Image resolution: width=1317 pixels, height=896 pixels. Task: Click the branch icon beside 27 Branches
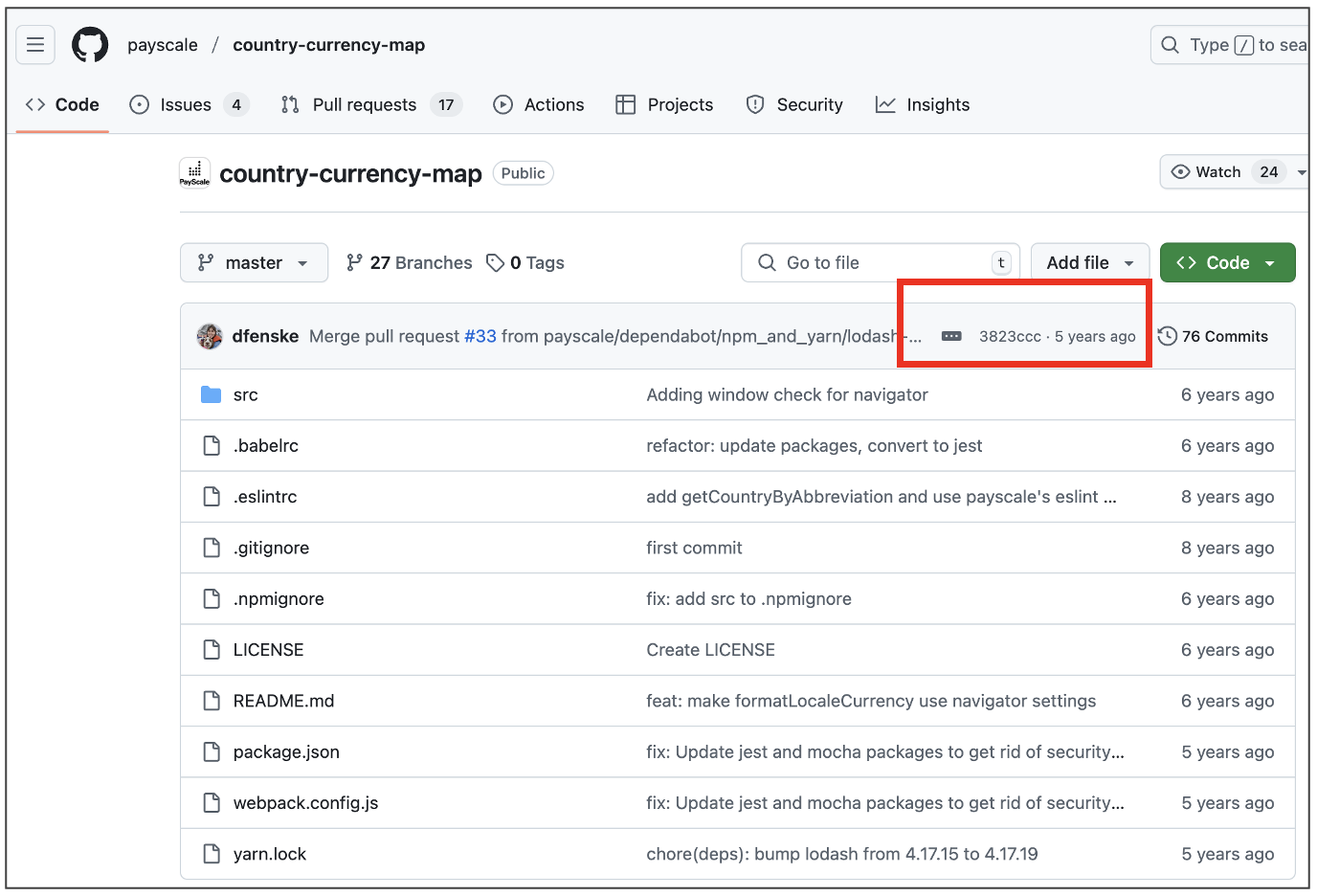(354, 262)
